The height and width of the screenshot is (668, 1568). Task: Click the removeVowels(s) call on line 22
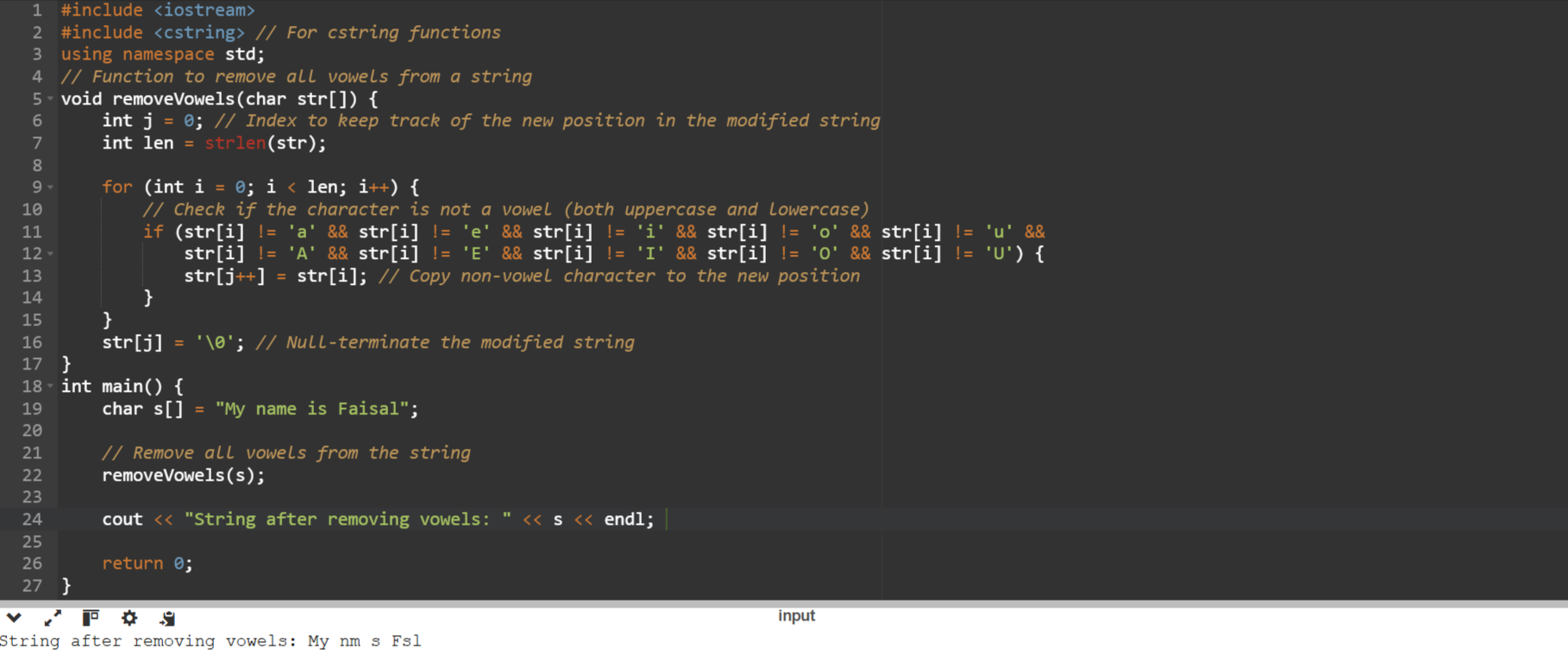(183, 476)
